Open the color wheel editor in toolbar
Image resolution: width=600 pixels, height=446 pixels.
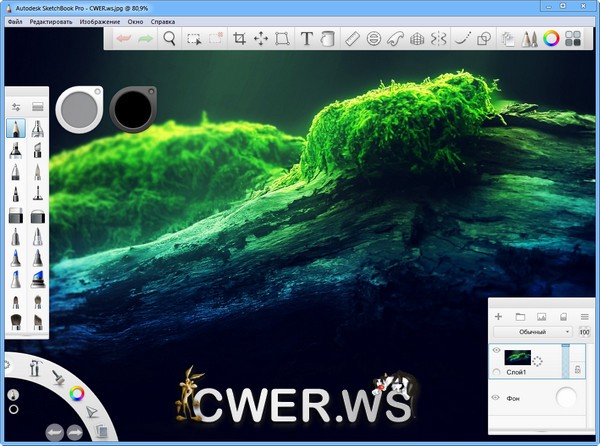coord(550,39)
